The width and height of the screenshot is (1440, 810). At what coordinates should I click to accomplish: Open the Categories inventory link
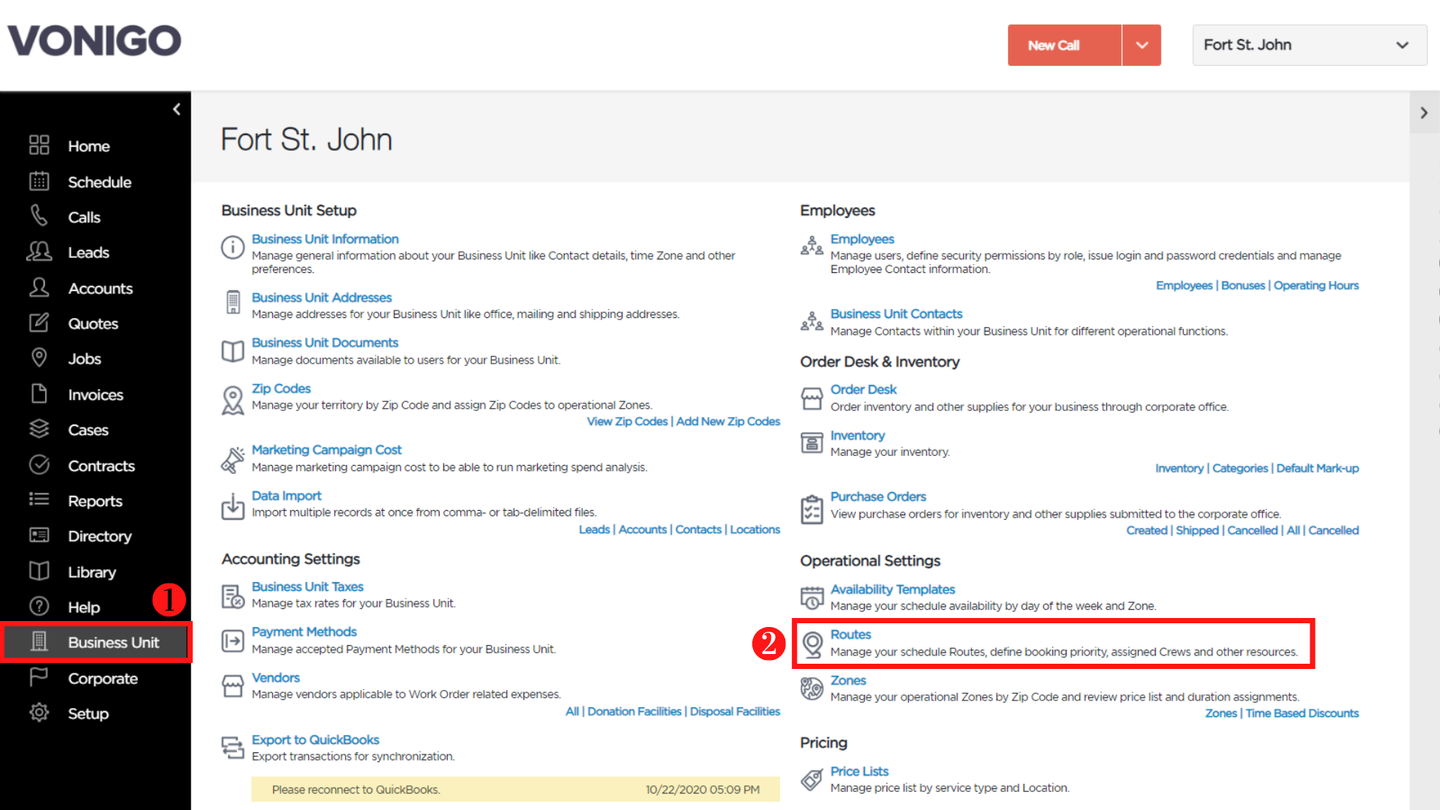pos(1240,468)
